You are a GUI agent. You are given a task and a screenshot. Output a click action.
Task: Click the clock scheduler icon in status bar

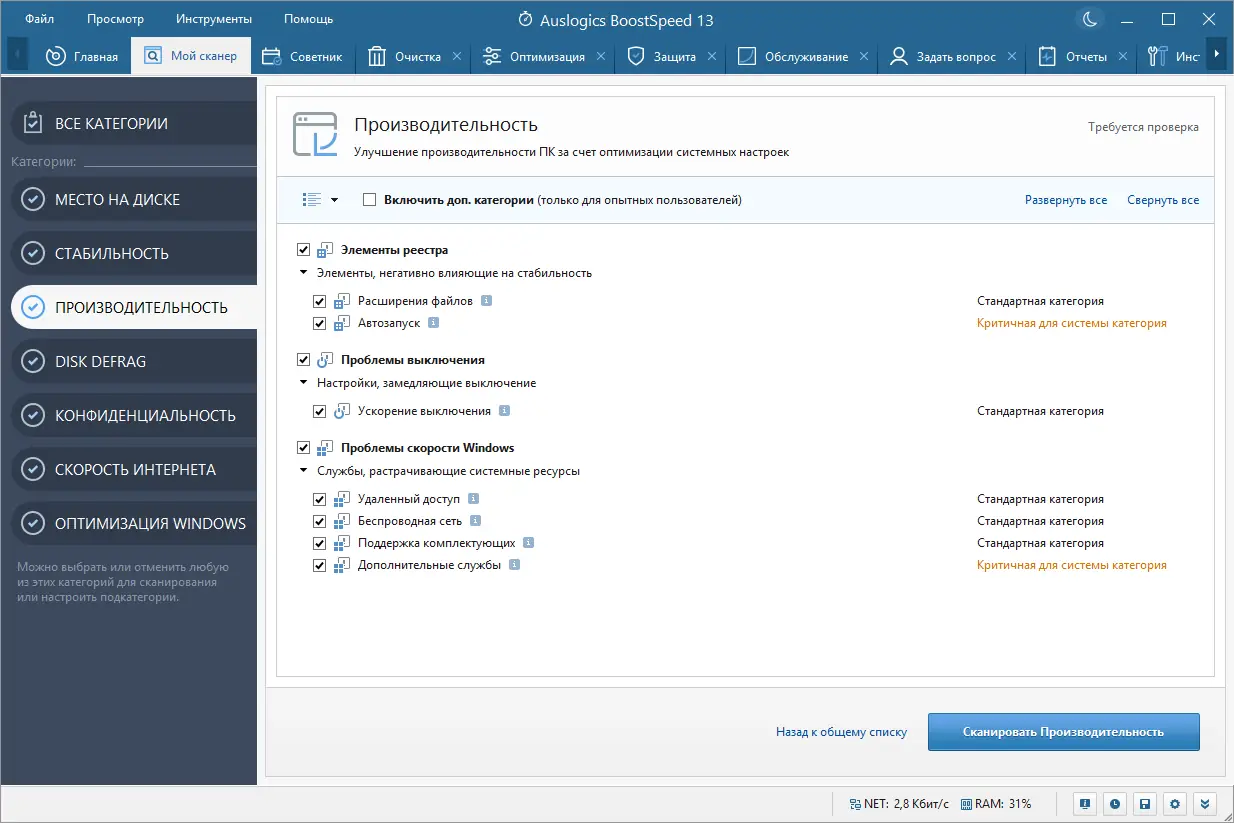pyautogui.click(x=1114, y=803)
